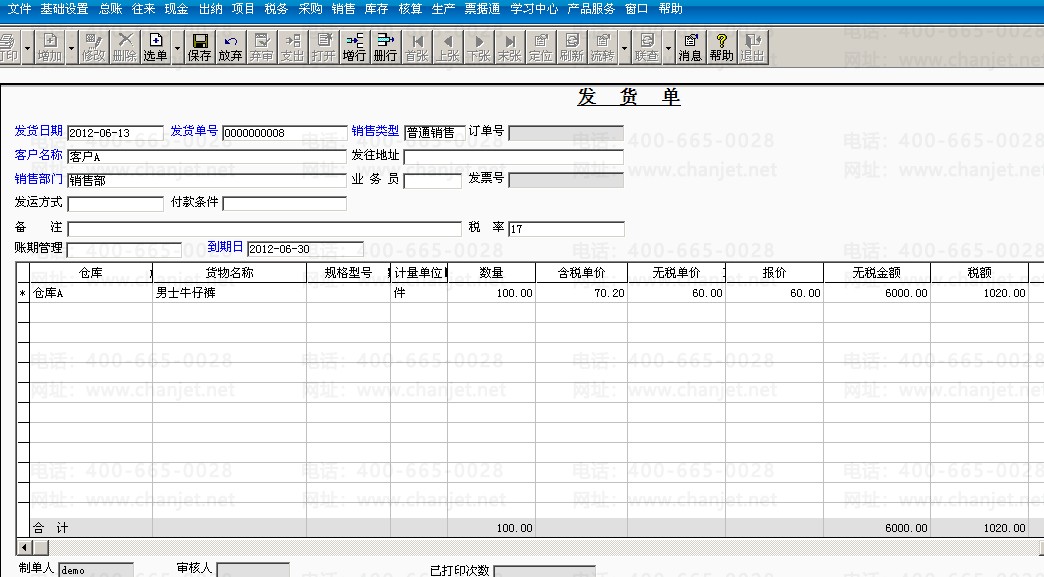This screenshot has width=1044, height=577.
Task: Go to previous record with 上张 icon
Action: (448, 47)
